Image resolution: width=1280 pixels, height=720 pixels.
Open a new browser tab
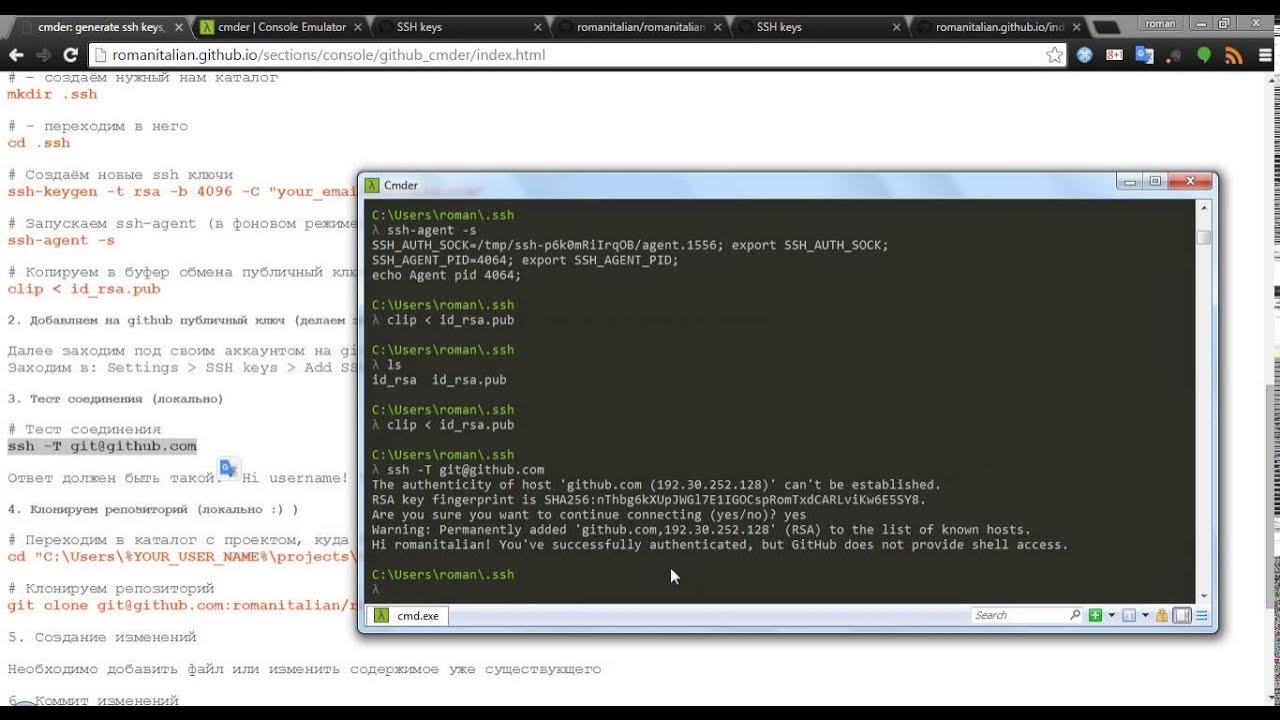[1106, 27]
